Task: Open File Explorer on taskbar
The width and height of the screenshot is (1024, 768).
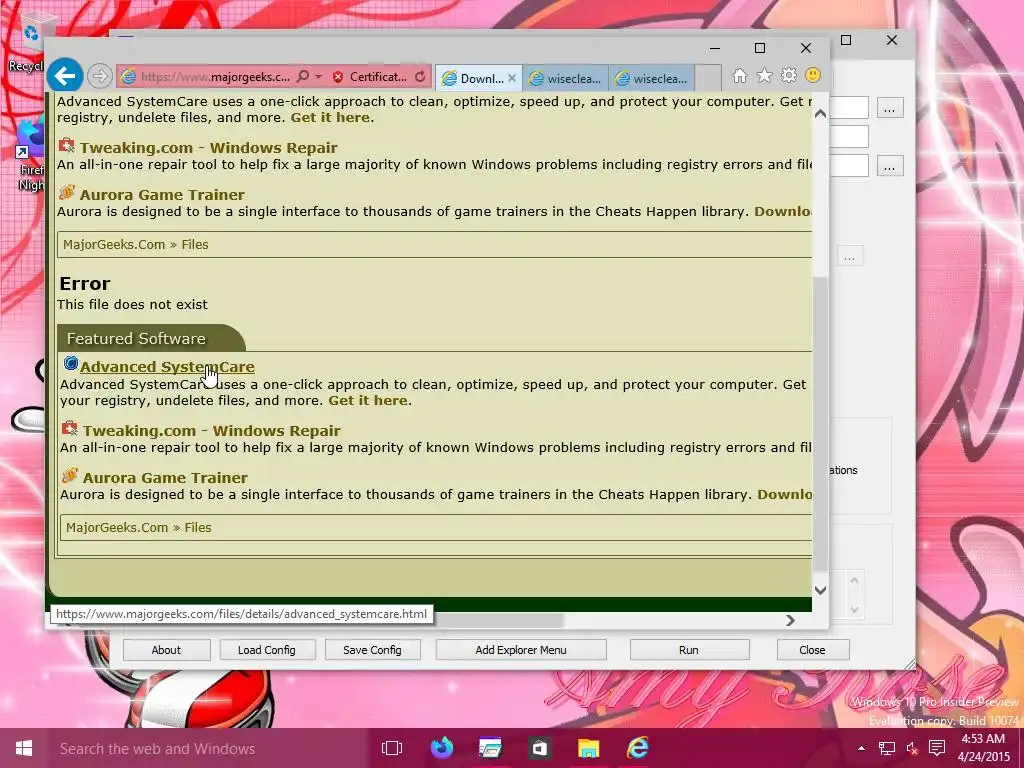Action: coord(588,748)
